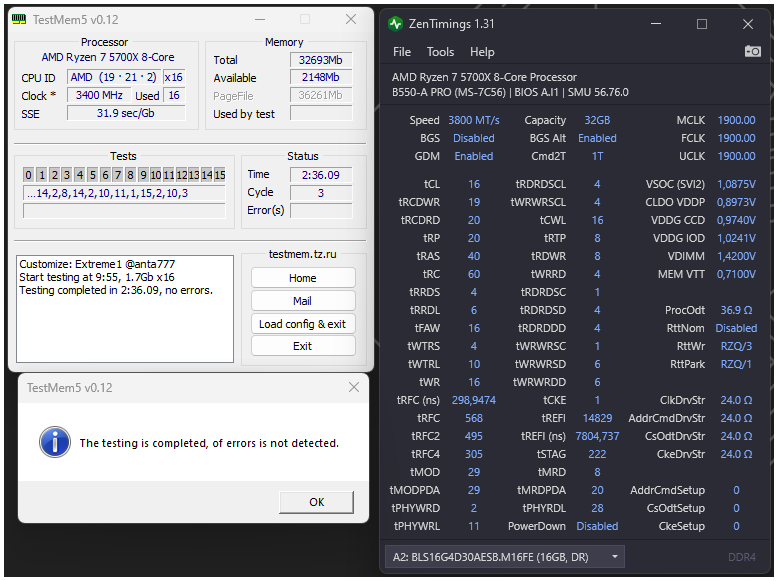
Task: Click test number 0 box in Tests
Action: [x=29, y=175]
